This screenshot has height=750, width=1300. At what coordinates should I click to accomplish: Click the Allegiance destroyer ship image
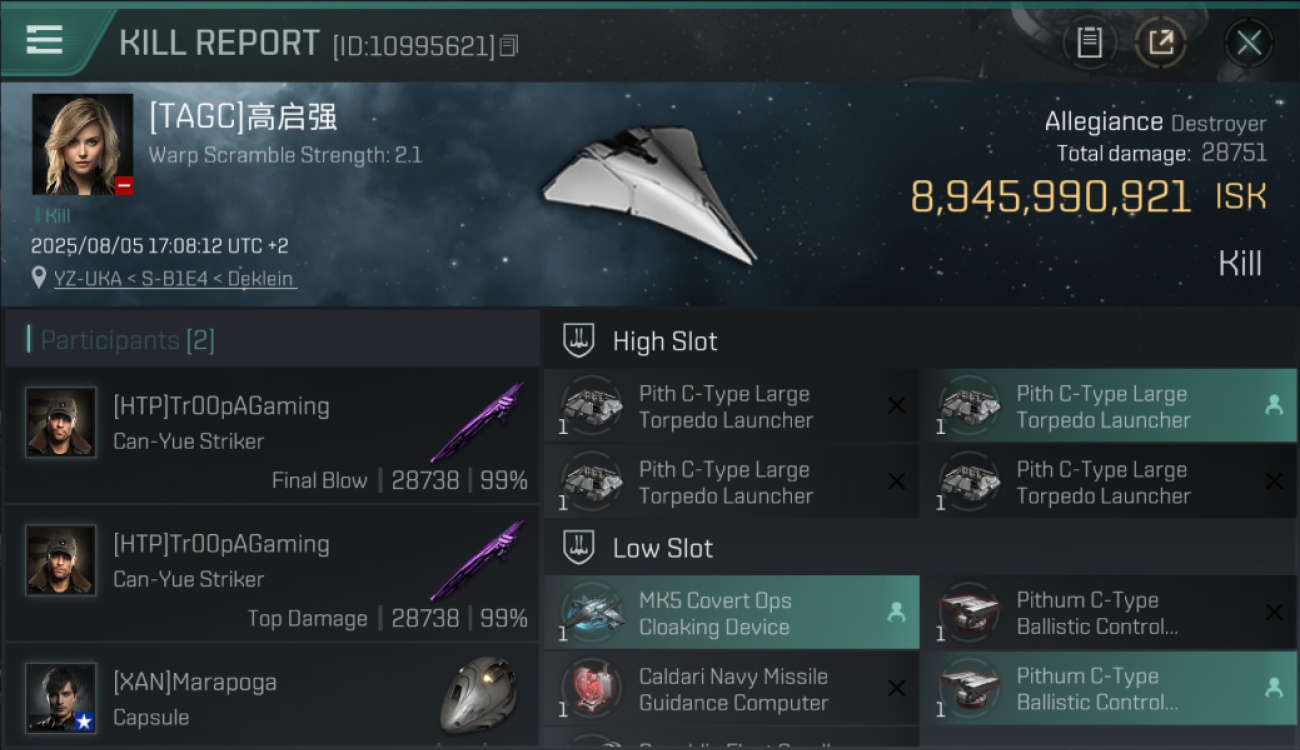650,195
